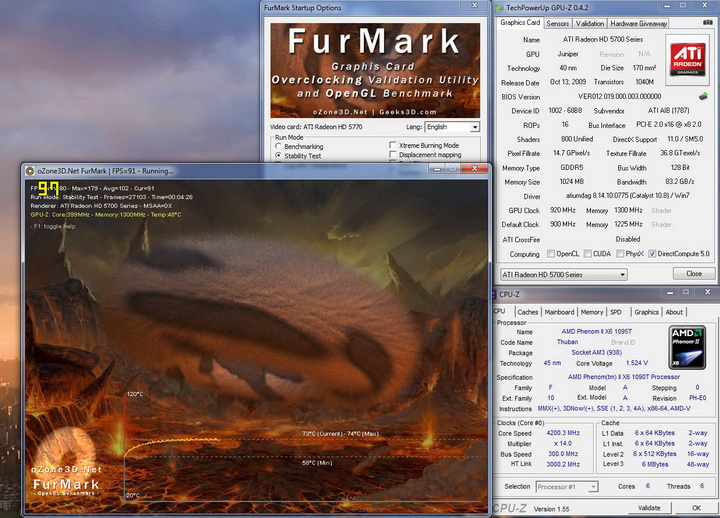
Task: Close the running FurMark stability window
Action: click(x=474, y=169)
